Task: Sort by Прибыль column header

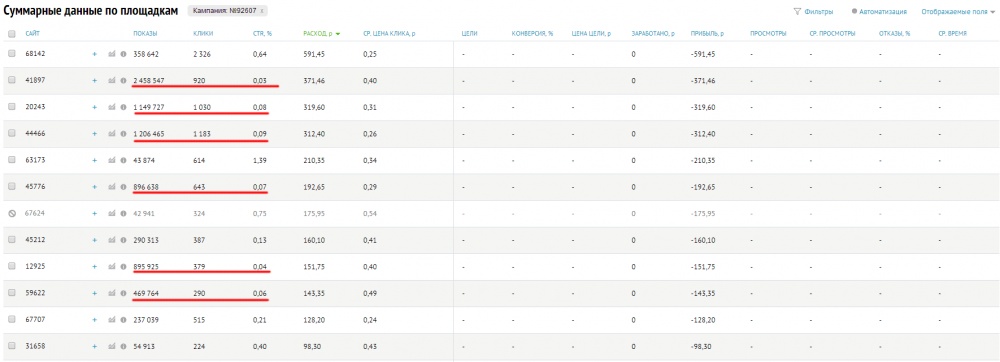Action: click(707, 34)
